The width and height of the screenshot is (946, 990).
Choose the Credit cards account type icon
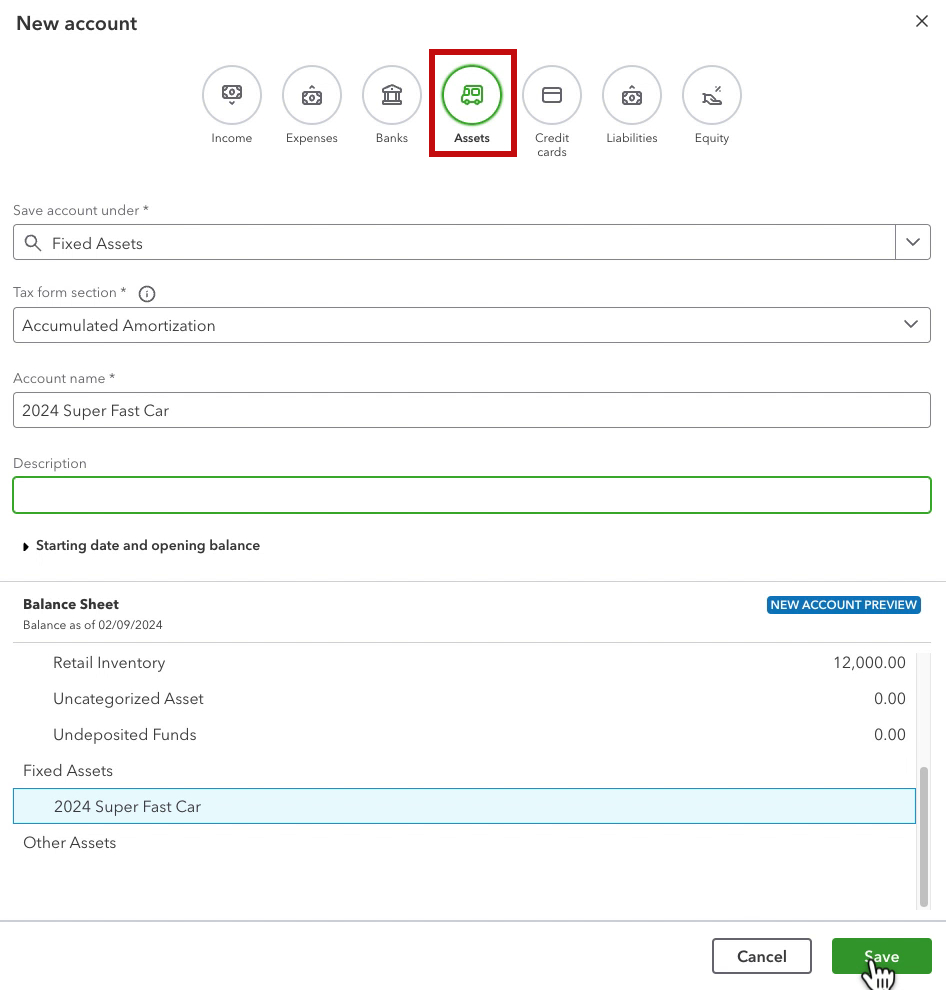click(x=552, y=96)
